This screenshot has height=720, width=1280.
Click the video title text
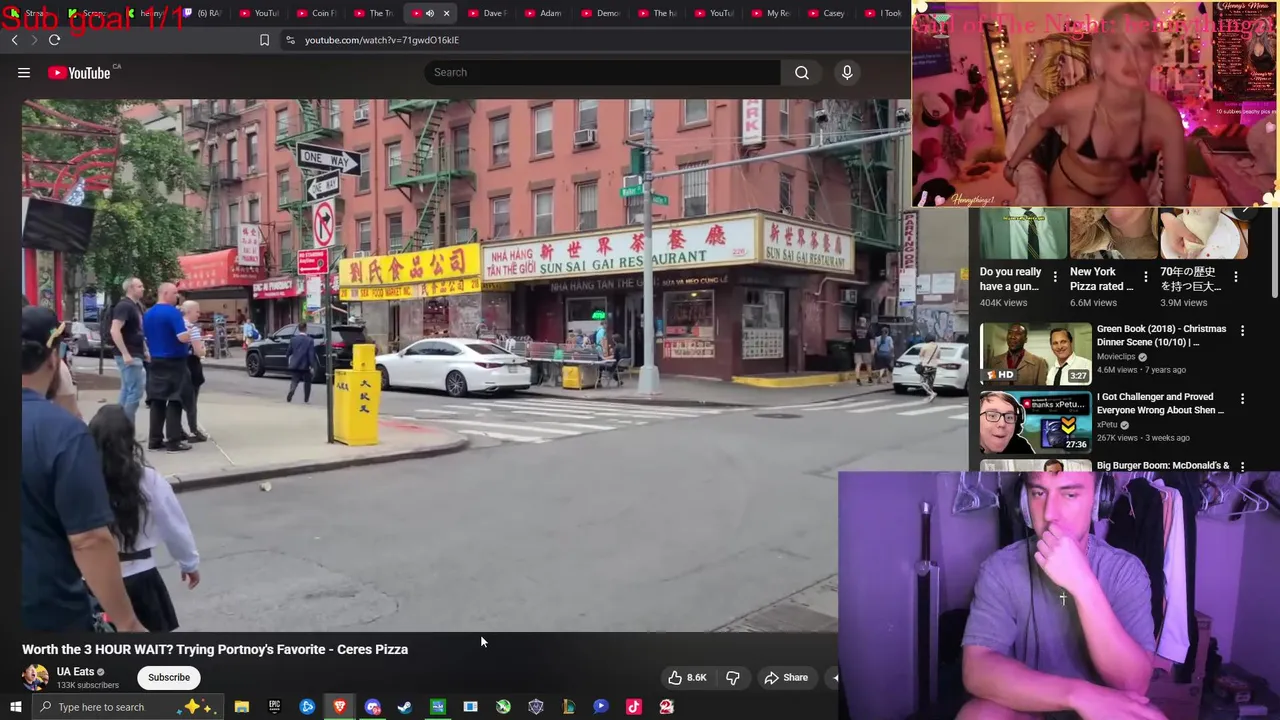(215, 649)
